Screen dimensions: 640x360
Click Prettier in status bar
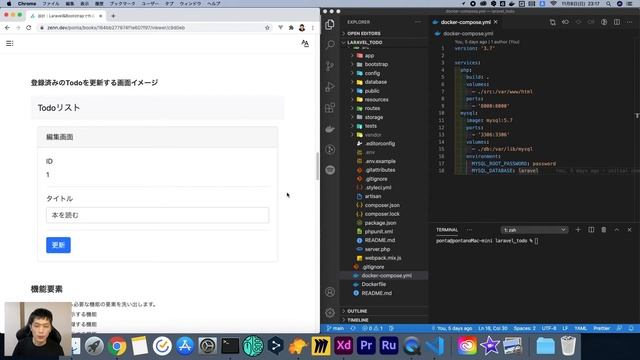tap(602, 328)
